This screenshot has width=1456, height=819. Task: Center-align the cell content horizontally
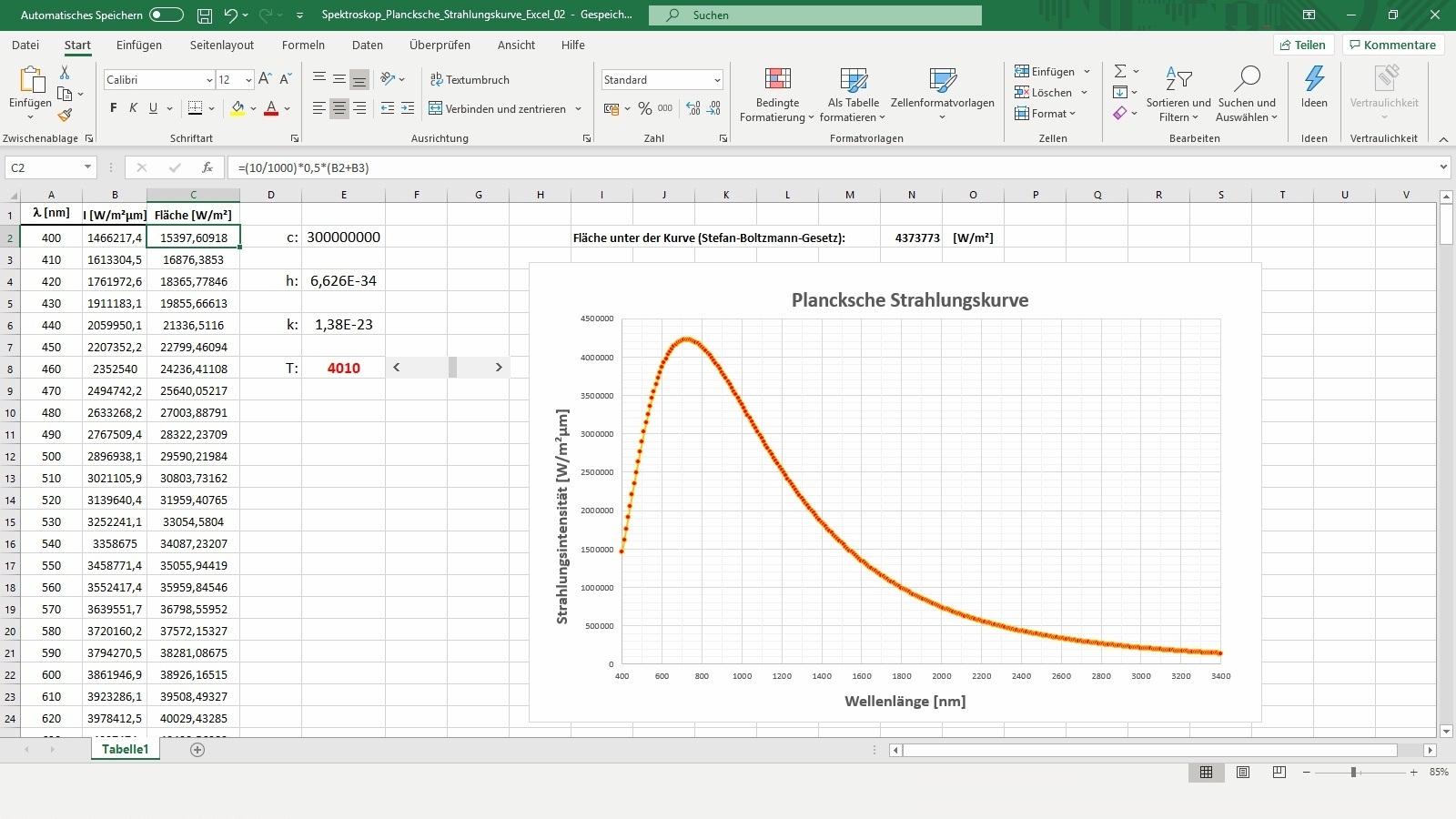339,108
